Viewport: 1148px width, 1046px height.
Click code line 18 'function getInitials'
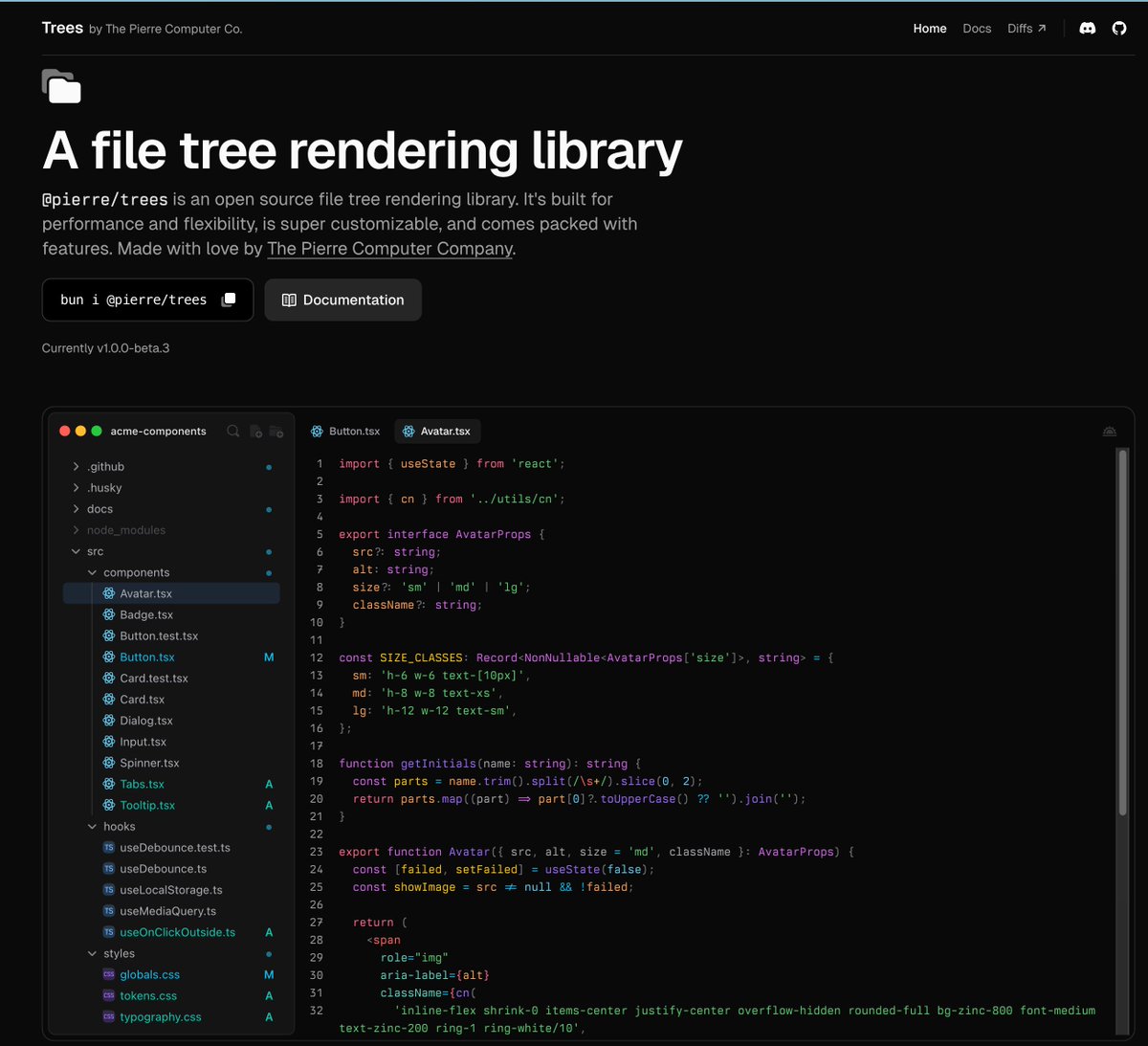490,764
